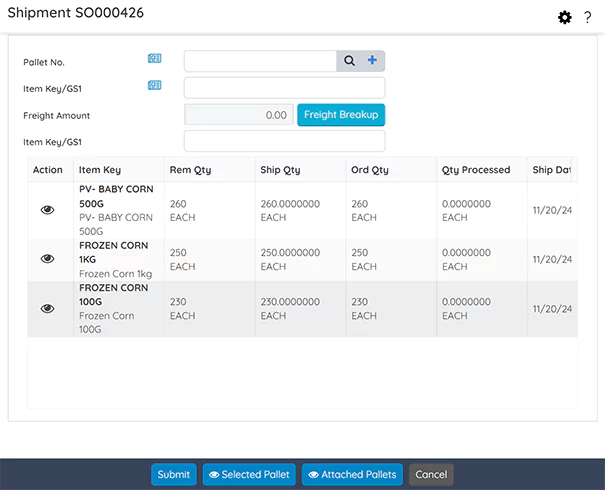
Task: Focus the Pallet No. input field
Action: point(260,62)
